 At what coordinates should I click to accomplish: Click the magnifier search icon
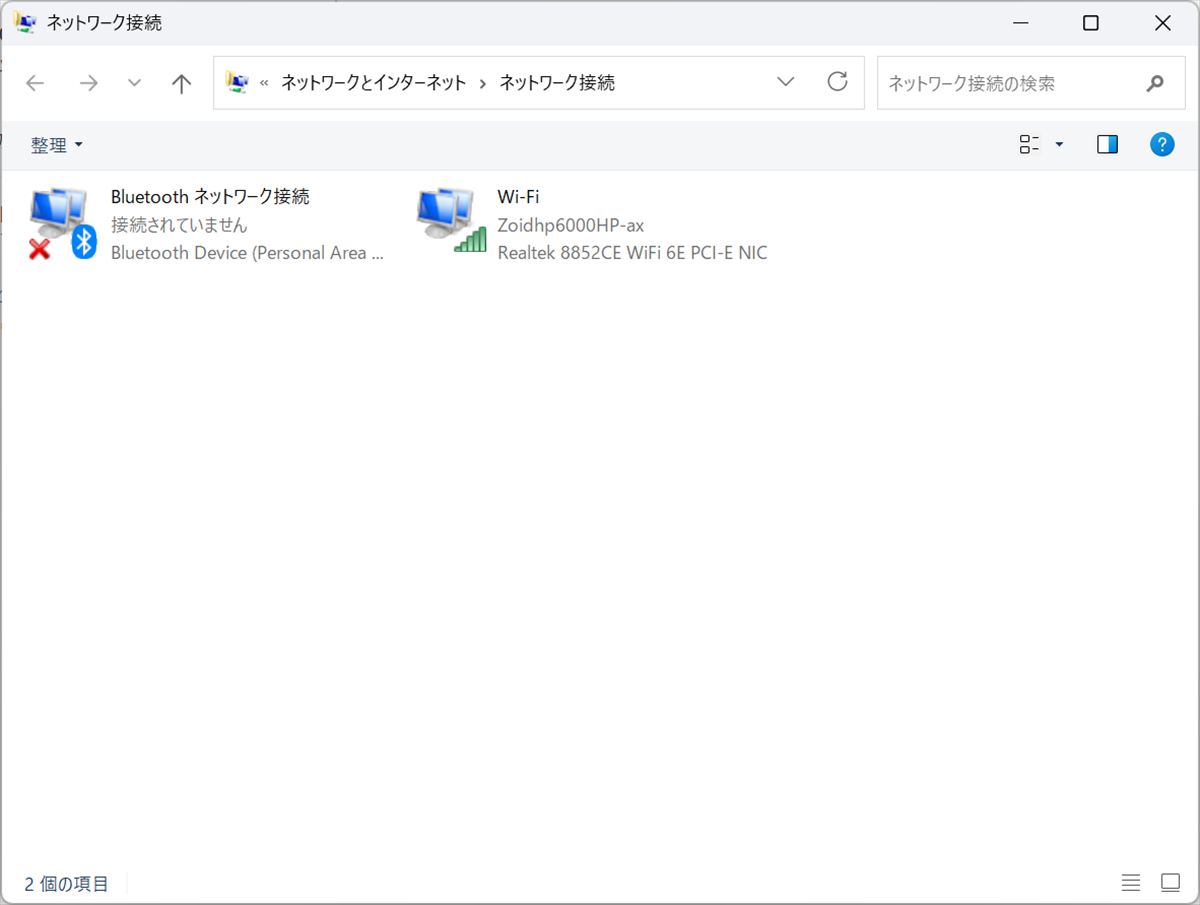point(1155,83)
